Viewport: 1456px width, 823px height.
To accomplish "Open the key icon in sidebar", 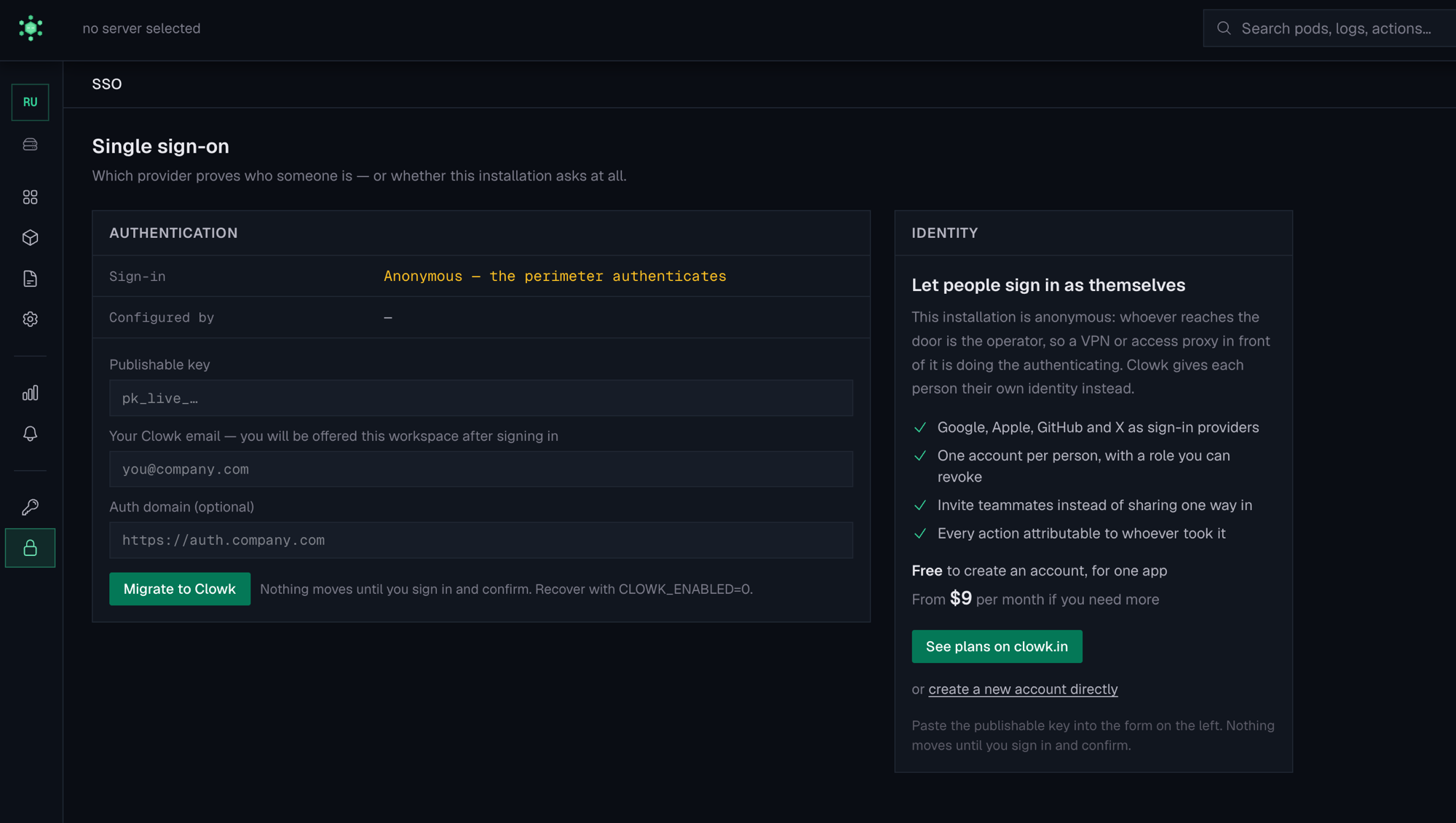I will point(31,507).
